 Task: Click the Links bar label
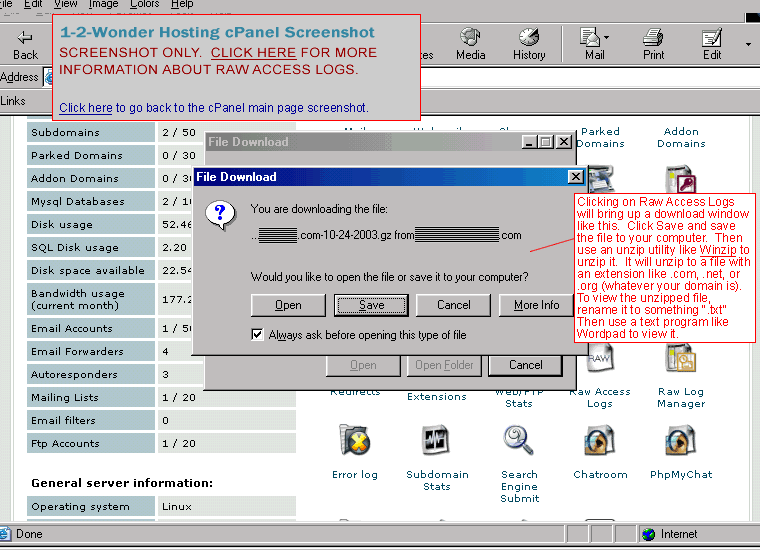[x=13, y=101]
